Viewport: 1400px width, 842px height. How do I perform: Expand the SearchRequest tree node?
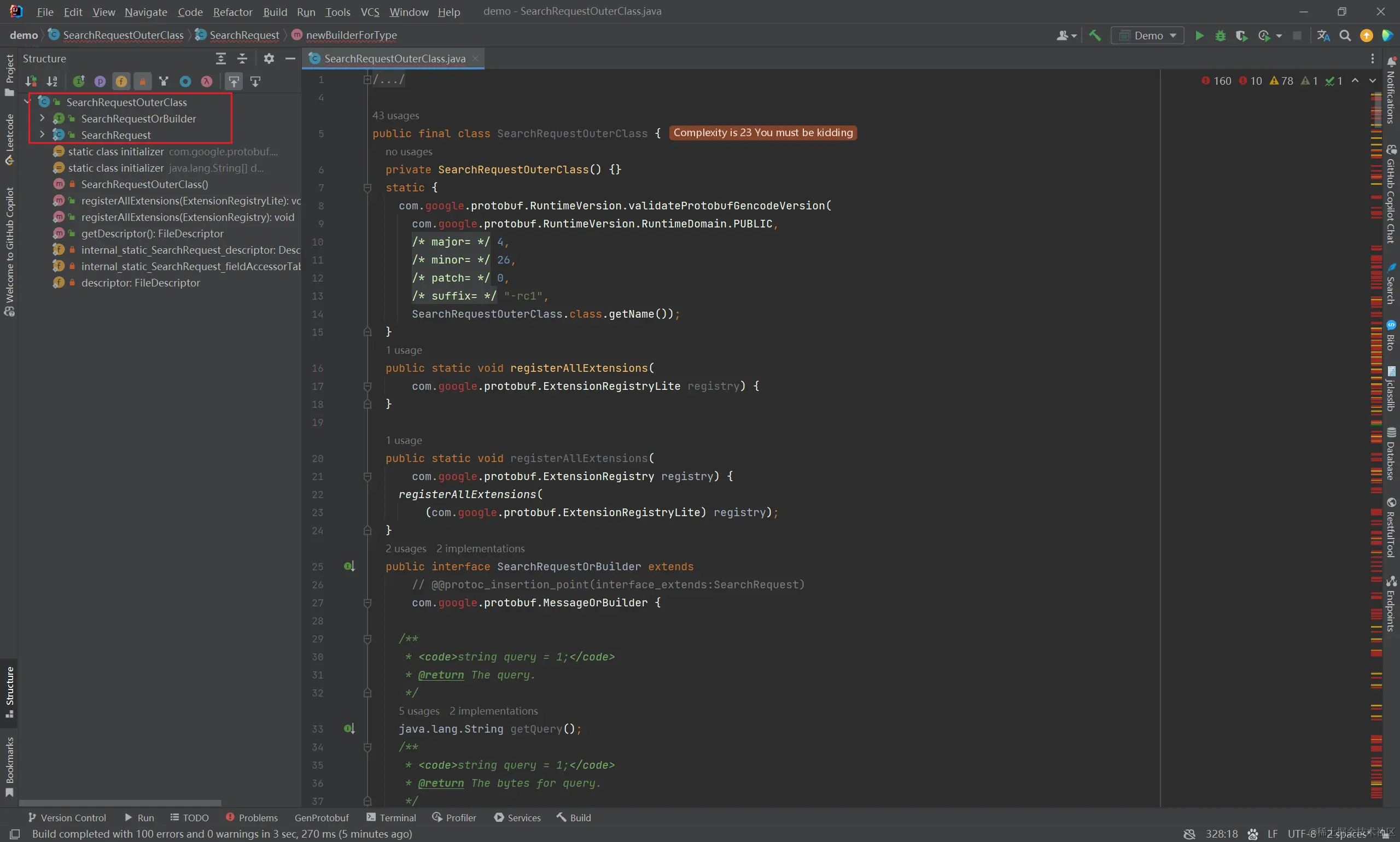[x=42, y=135]
